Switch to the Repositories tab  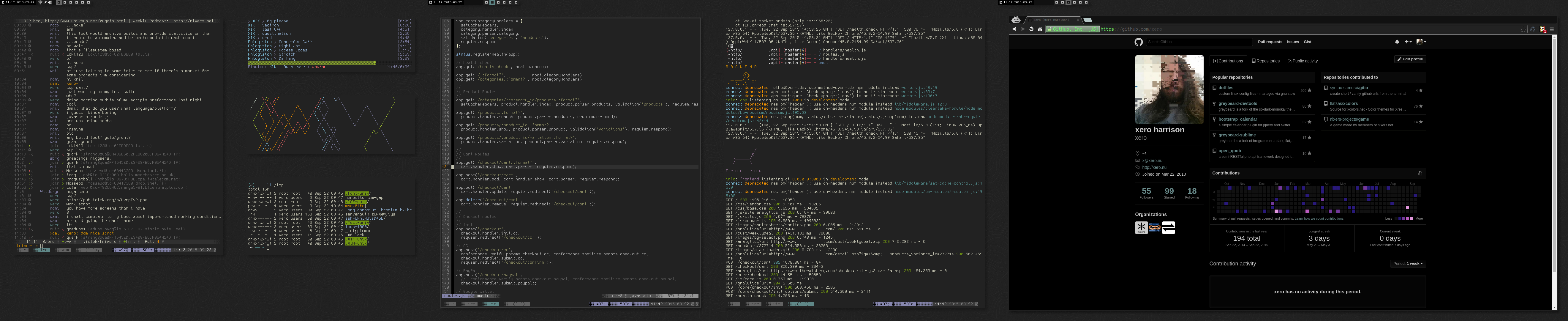(x=1265, y=61)
